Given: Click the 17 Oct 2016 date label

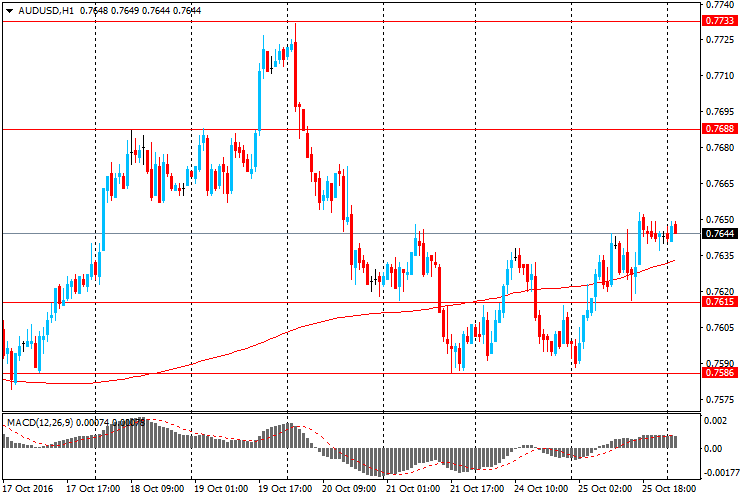Looking at the screenshot, I should coord(28,488).
